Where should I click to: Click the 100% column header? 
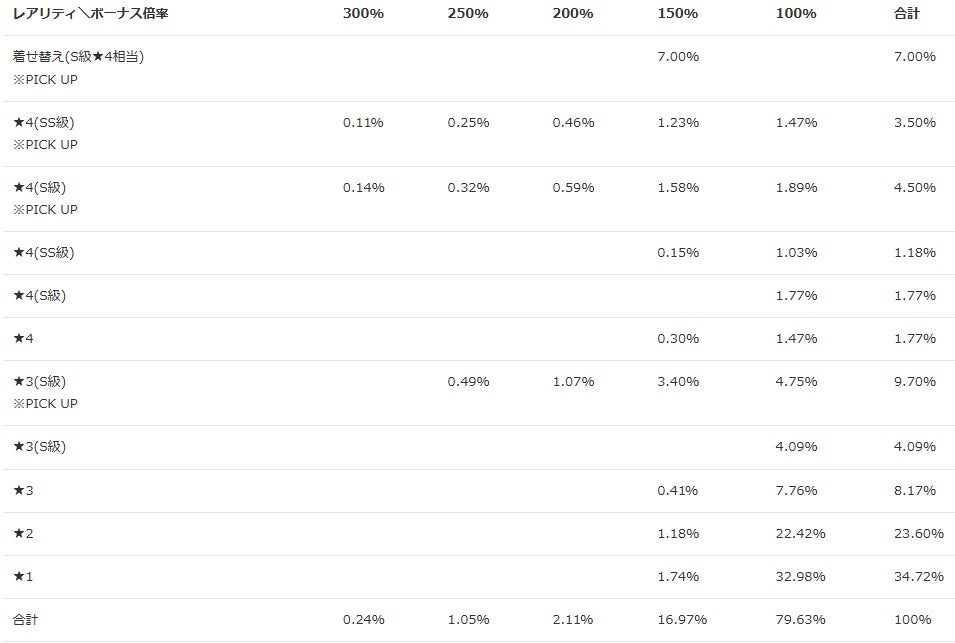coord(796,14)
